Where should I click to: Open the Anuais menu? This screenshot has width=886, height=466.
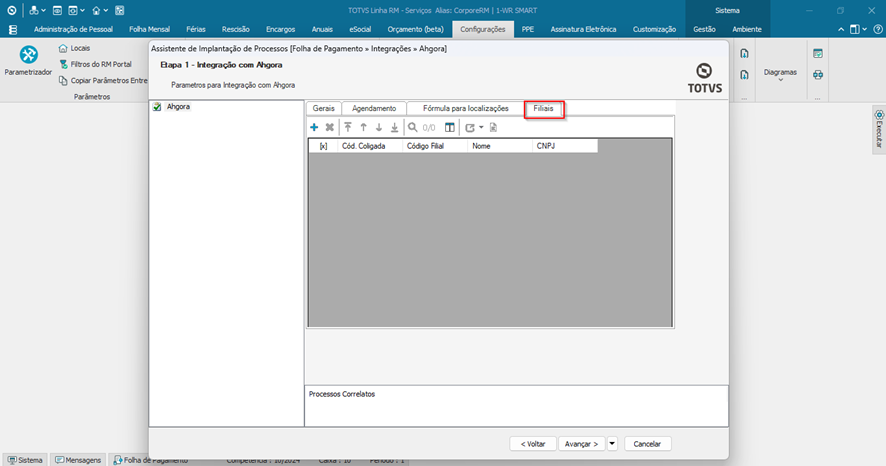click(322, 29)
